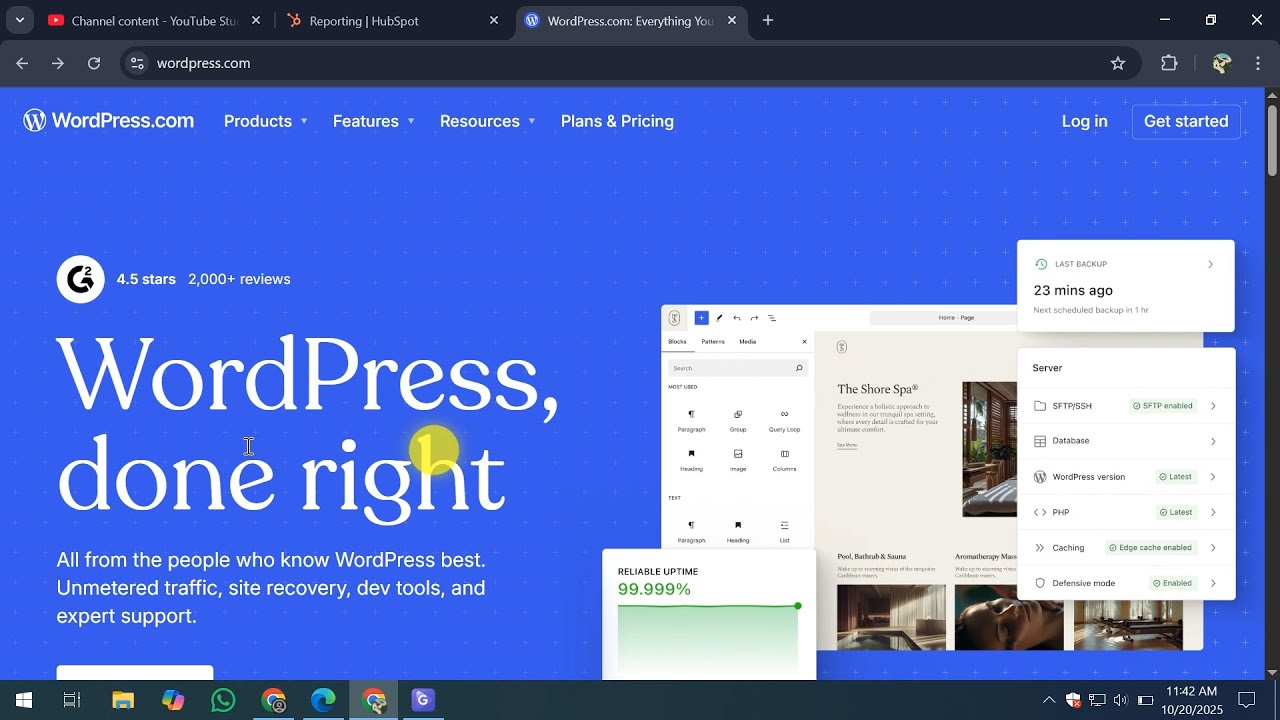
Task: Go back using the browser back arrow
Action: [x=22, y=63]
